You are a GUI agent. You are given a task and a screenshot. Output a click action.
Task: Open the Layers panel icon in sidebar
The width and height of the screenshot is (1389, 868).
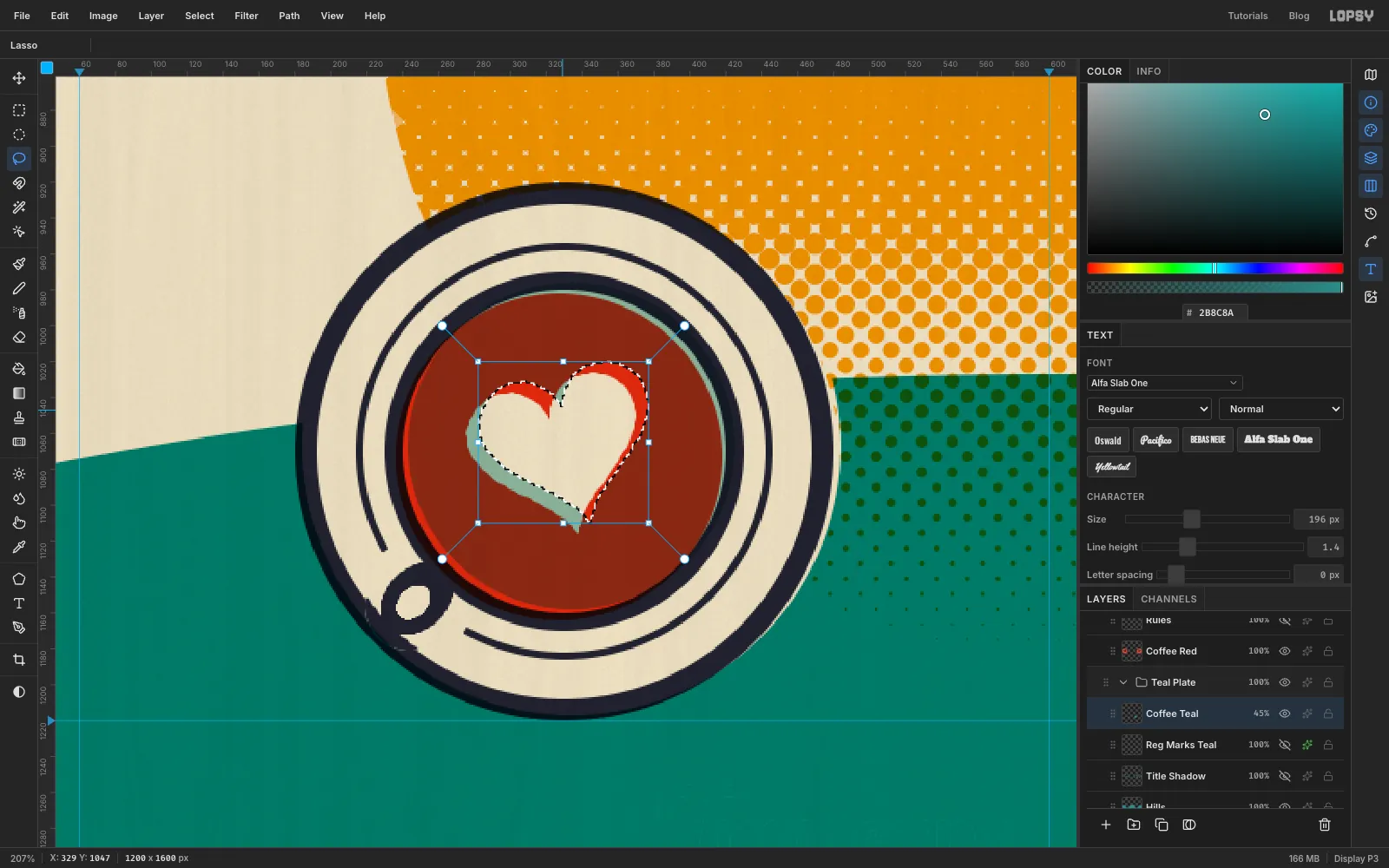point(1371,158)
